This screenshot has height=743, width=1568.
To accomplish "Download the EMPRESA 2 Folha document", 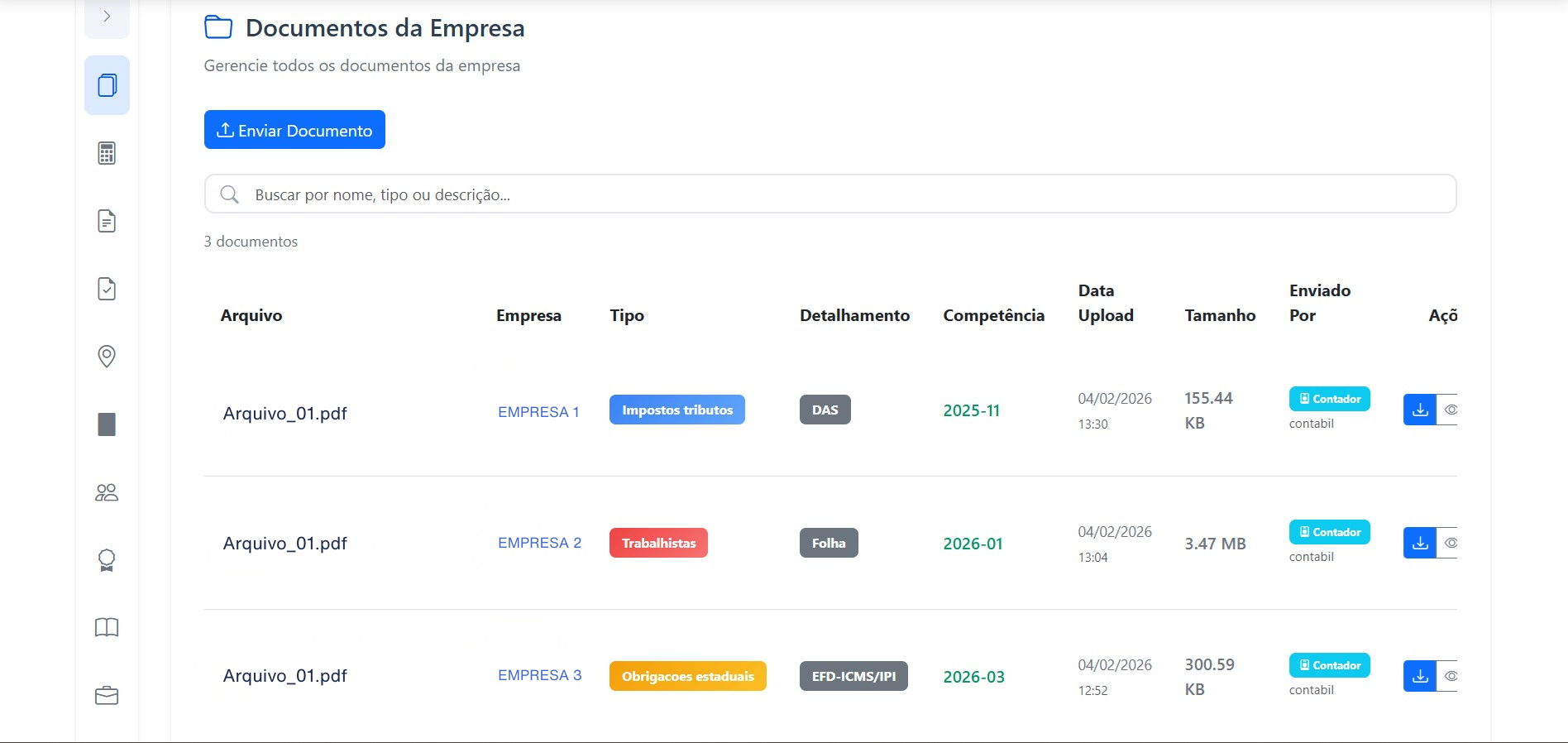I will pyautogui.click(x=1419, y=544).
